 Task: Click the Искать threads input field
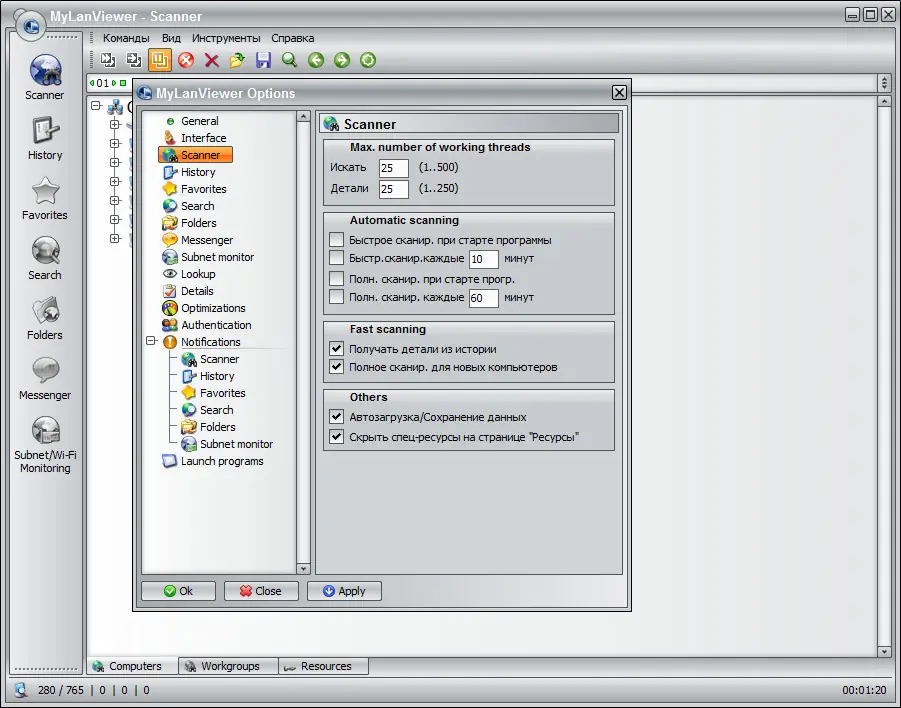[394, 168]
